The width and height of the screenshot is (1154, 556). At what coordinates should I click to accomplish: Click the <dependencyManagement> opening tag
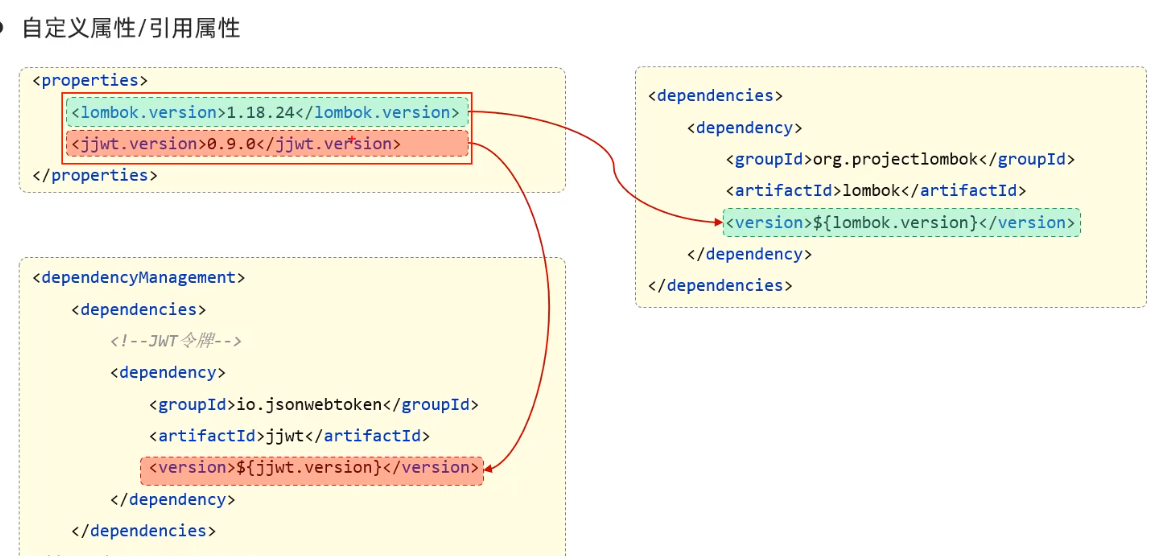click(138, 277)
